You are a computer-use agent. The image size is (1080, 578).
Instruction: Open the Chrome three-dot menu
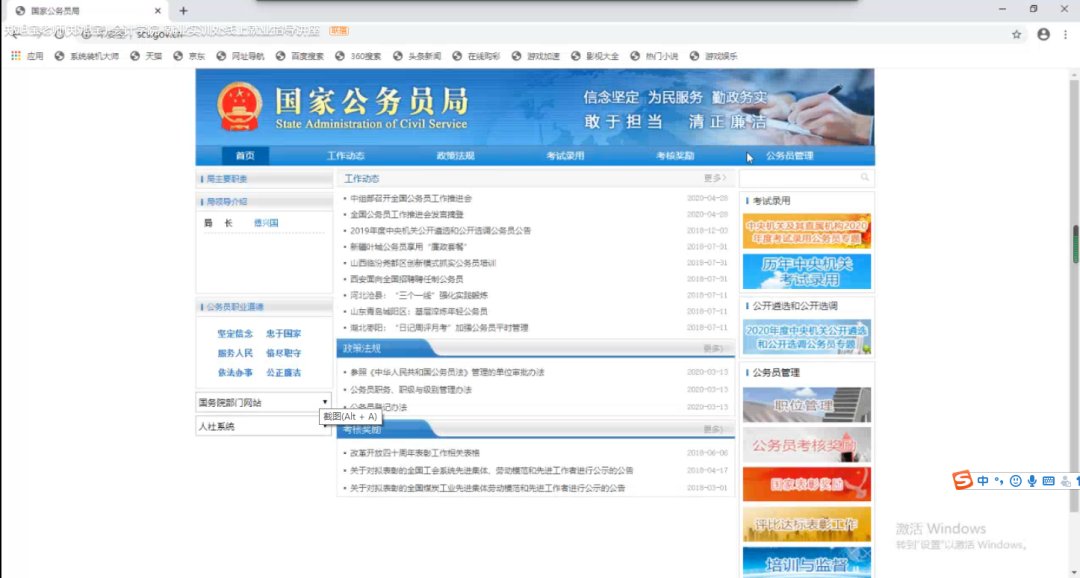pyautogui.click(x=1066, y=34)
